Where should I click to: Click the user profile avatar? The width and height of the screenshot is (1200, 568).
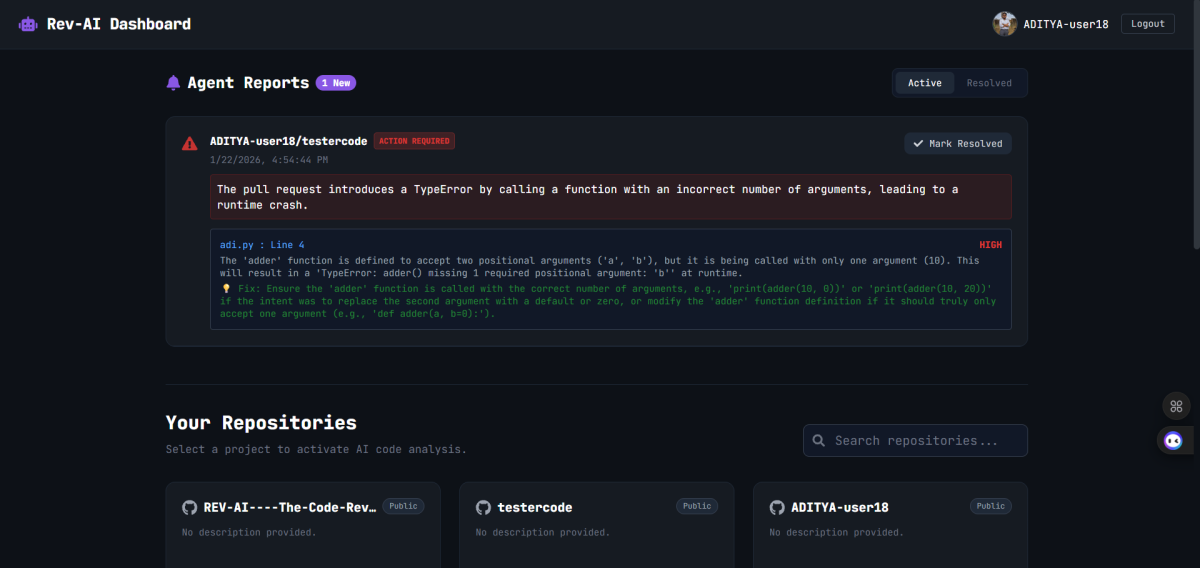(1004, 24)
